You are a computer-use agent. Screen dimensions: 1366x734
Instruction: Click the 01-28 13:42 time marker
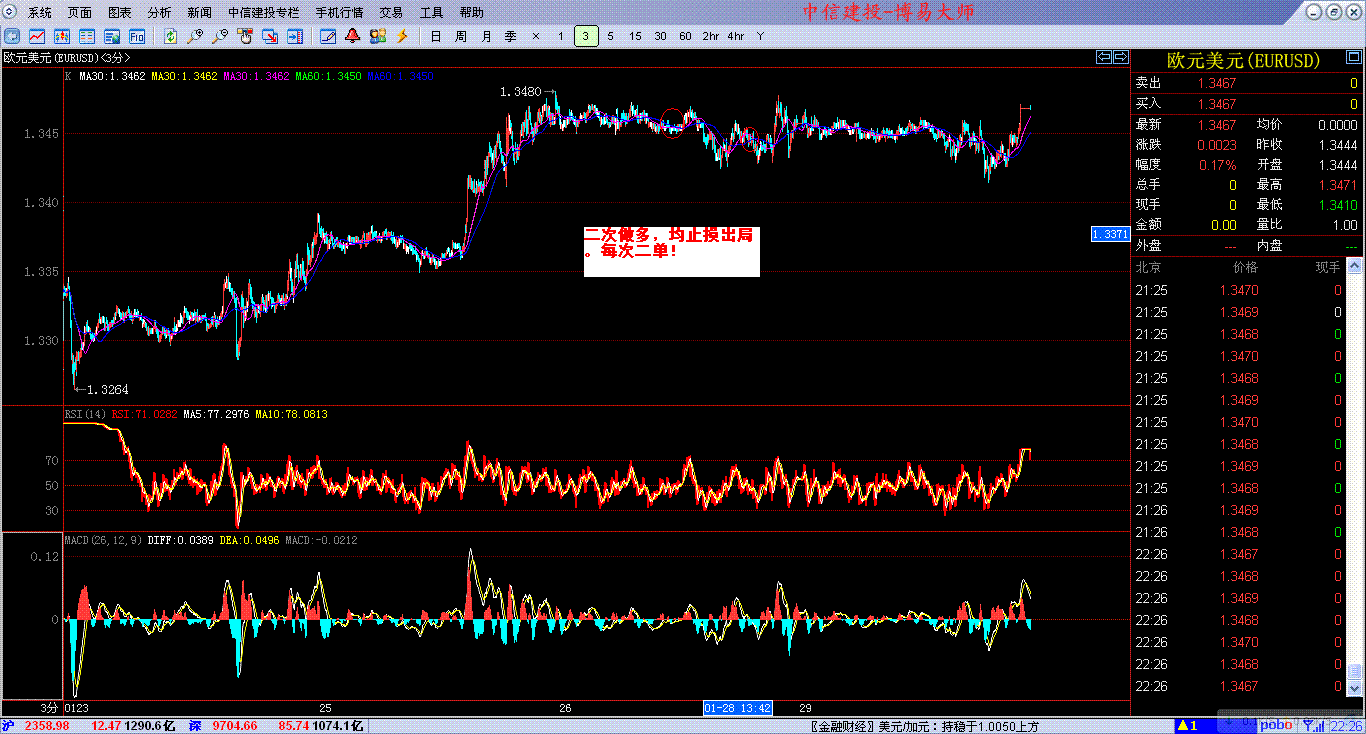(738, 708)
